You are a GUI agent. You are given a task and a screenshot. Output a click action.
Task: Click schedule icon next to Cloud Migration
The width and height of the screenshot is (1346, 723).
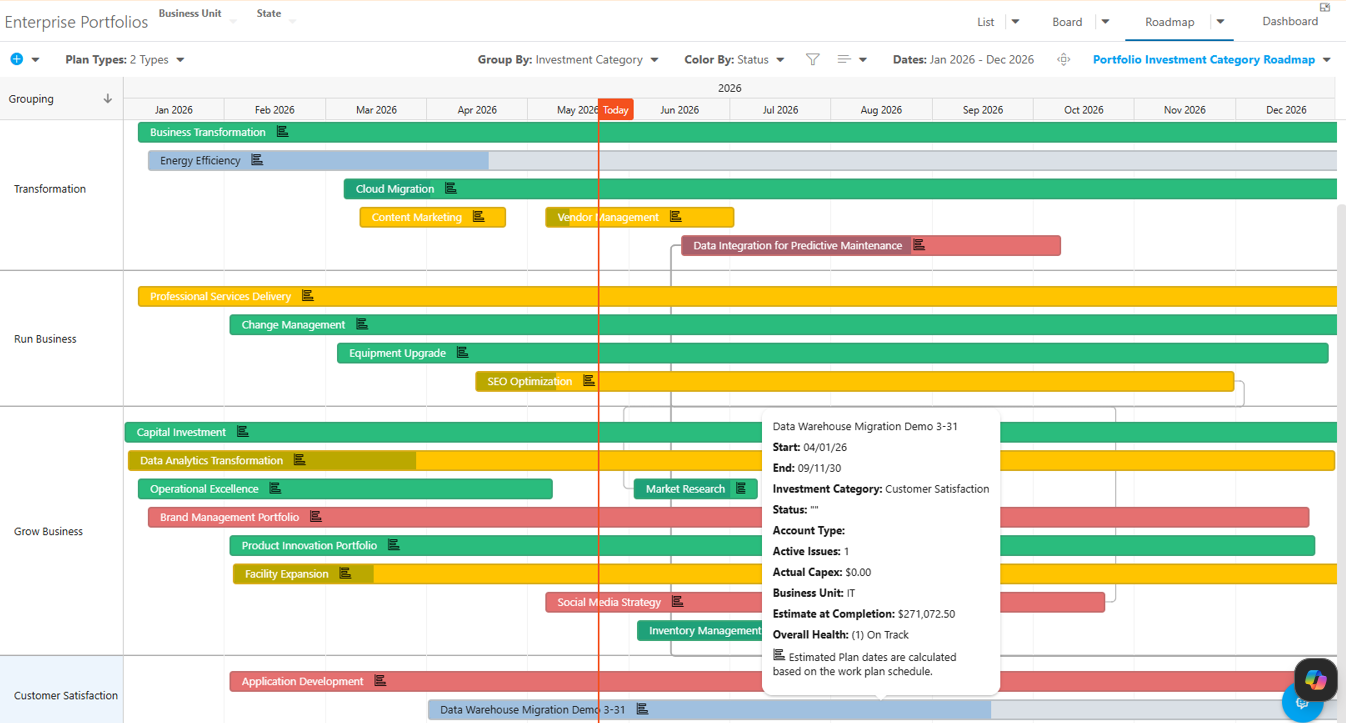point(451,188)
